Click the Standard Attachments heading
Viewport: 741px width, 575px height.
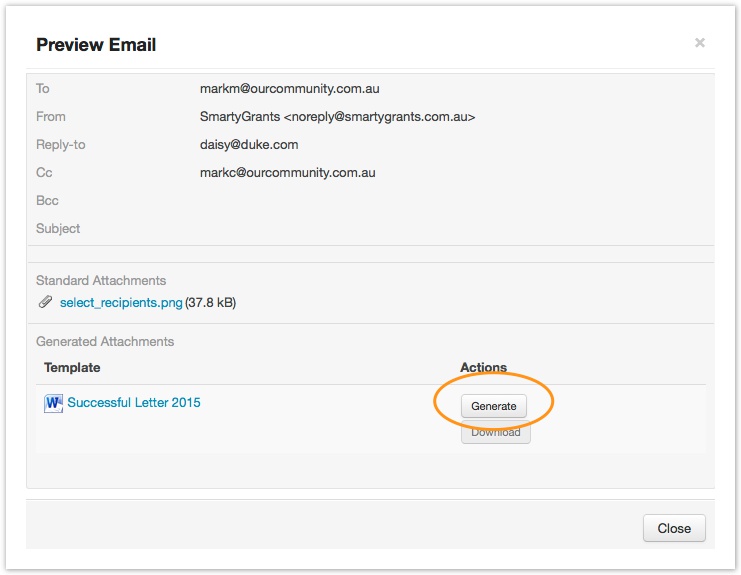(x=101, y=281)
